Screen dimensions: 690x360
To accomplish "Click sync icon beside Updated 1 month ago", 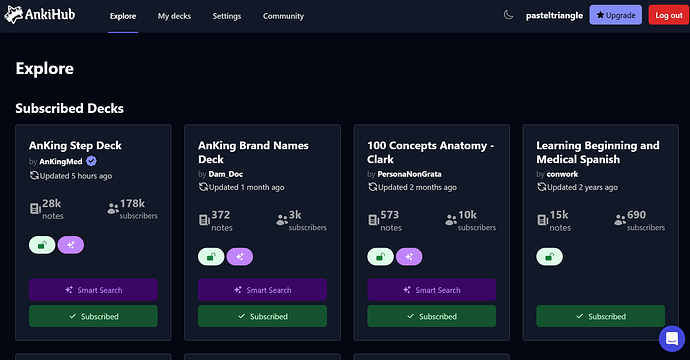I will pos(203,187).
